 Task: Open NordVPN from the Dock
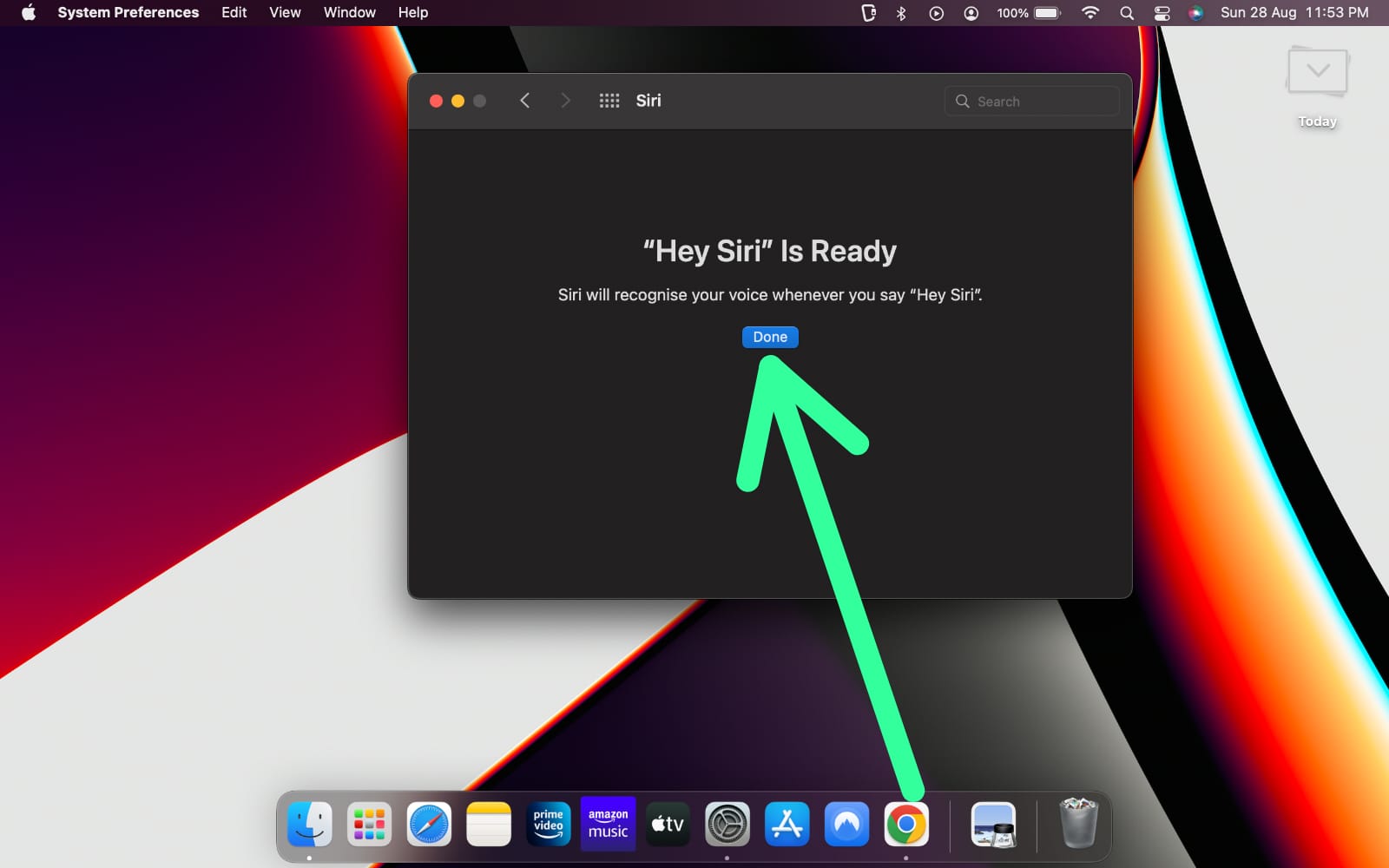coord(847,824)
